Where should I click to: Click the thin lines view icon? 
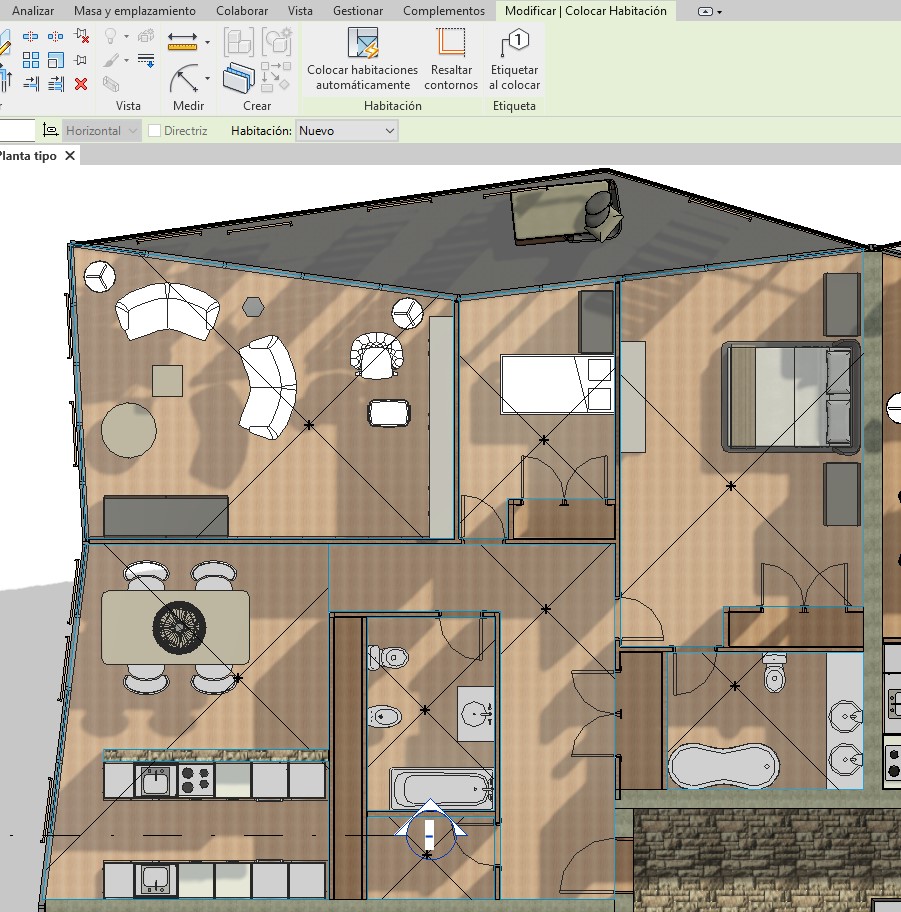point(146,60)
